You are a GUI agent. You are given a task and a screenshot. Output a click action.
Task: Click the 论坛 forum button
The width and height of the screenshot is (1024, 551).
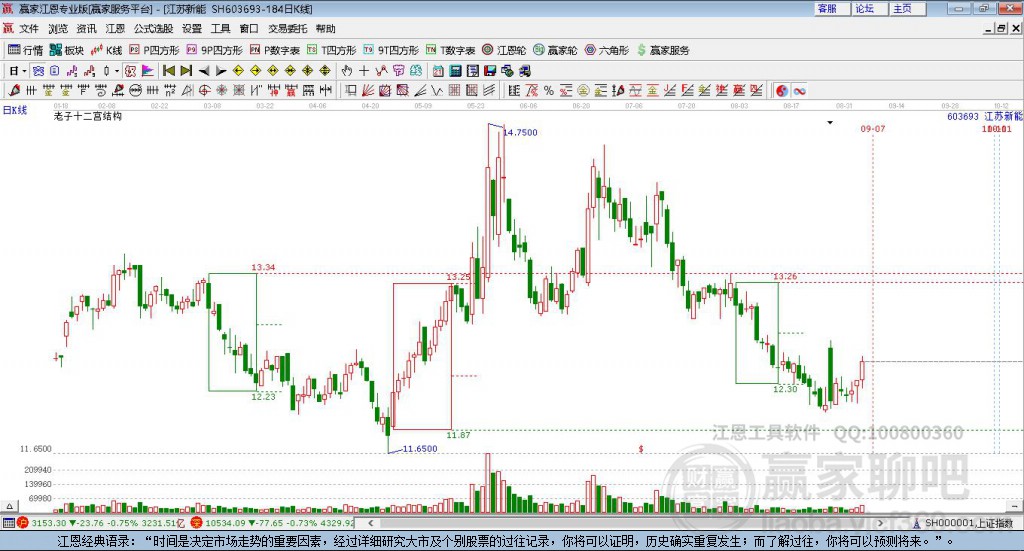(x=869, y=8)
